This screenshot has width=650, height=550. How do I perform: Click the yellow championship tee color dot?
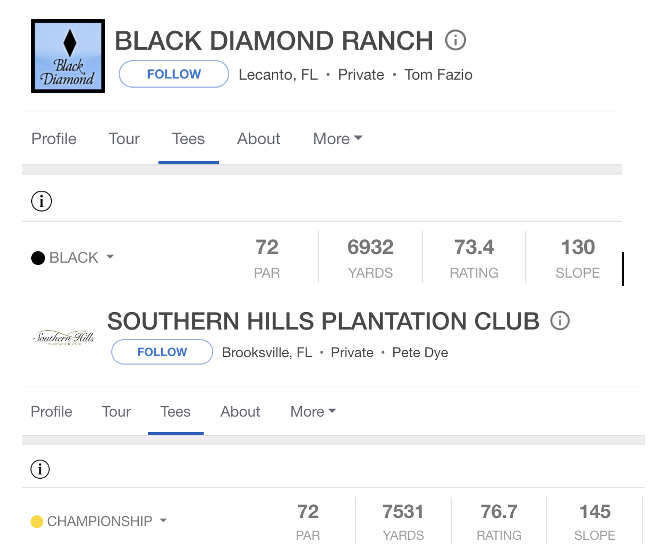click(x=37, y=521)
